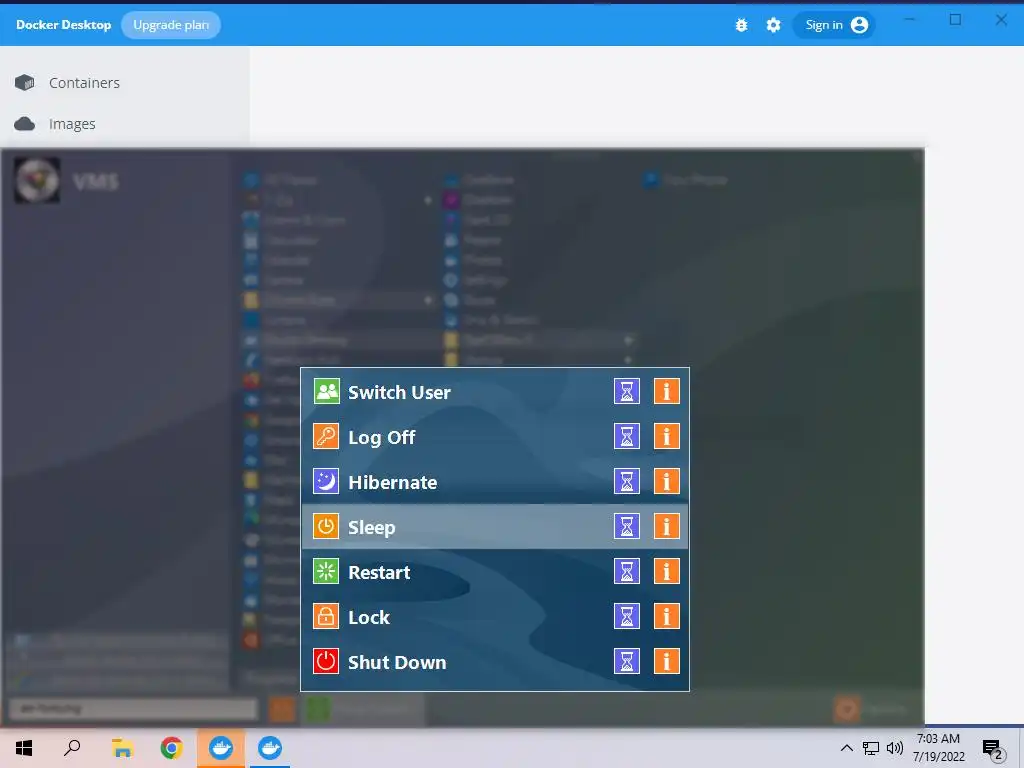
Task: Open the network icon in system tray
Action: click(871, 748)
